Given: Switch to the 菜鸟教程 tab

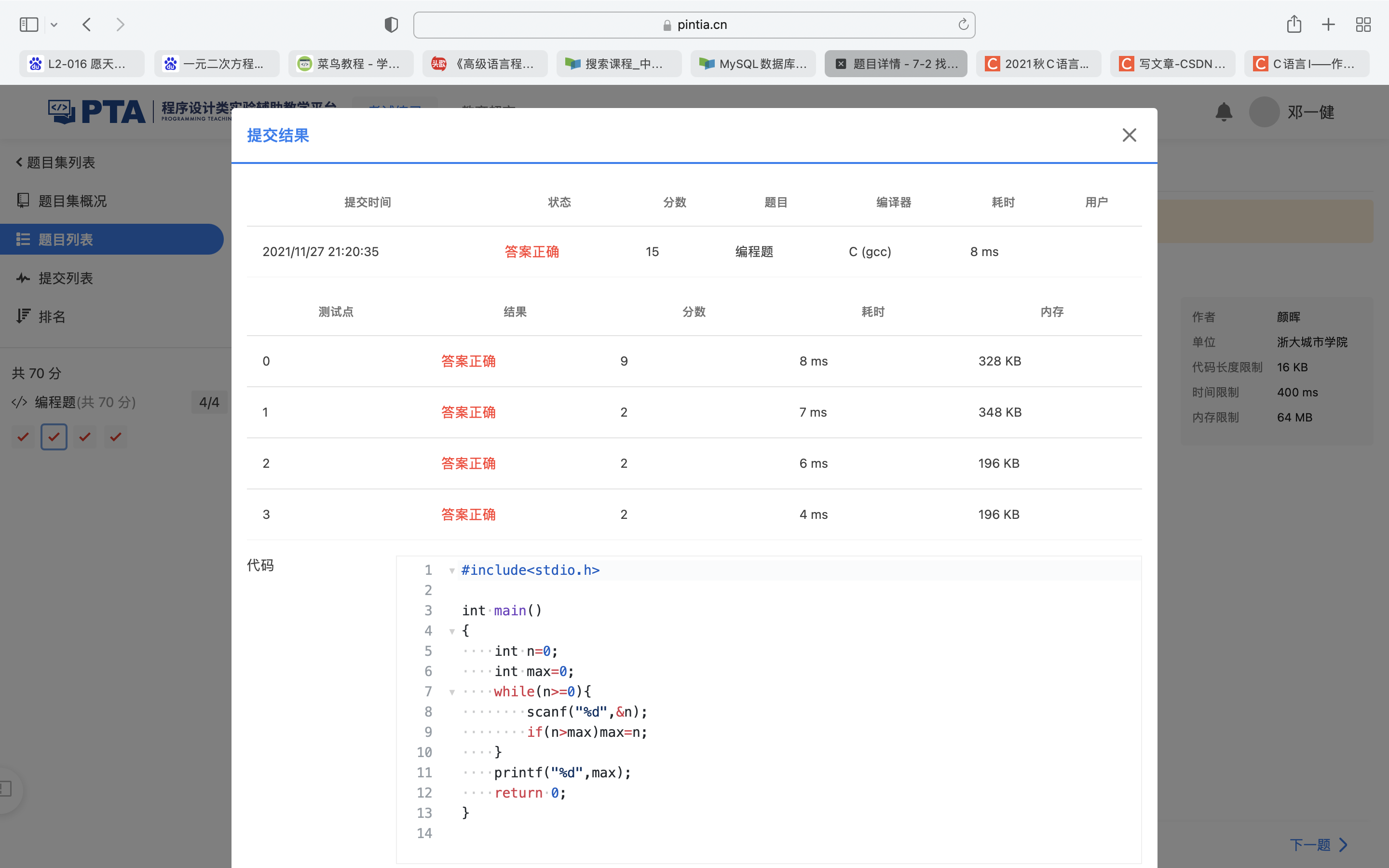Looking at the screenshot, I should [x=351, y=64].
